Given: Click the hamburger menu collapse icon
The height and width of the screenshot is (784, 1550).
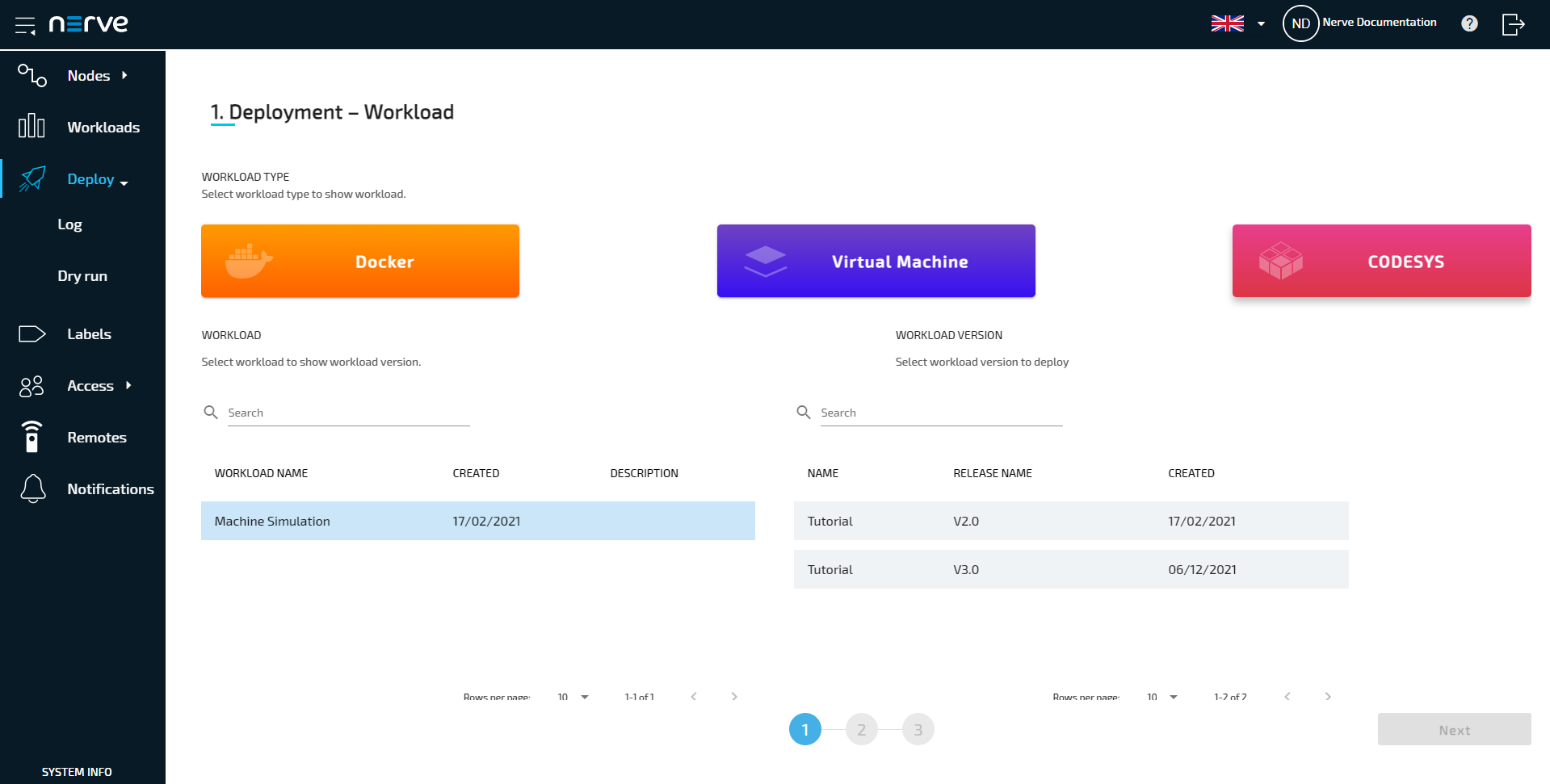Looking at the screenshot, I should (x=25, y=25).
